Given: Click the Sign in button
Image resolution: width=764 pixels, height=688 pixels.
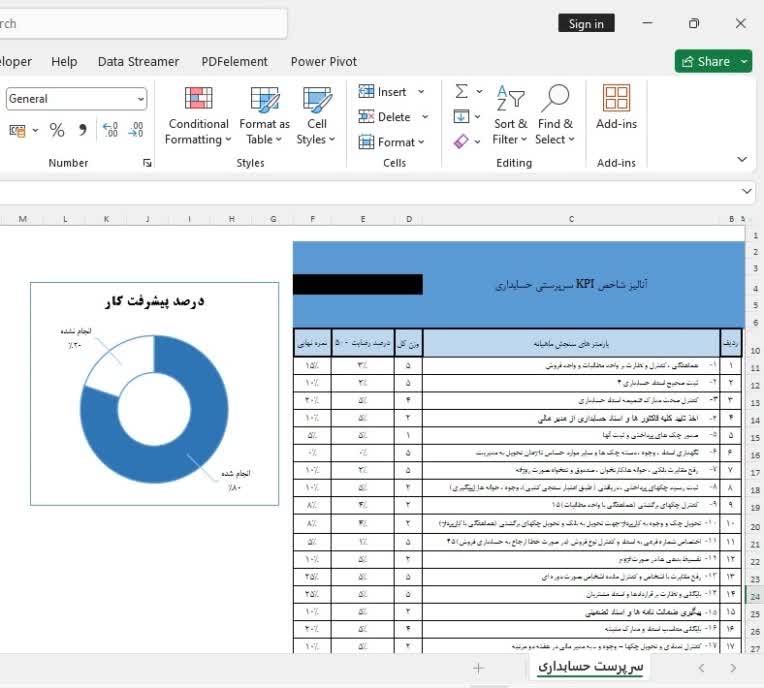Looking at the screenshot, I should (586, 23).
